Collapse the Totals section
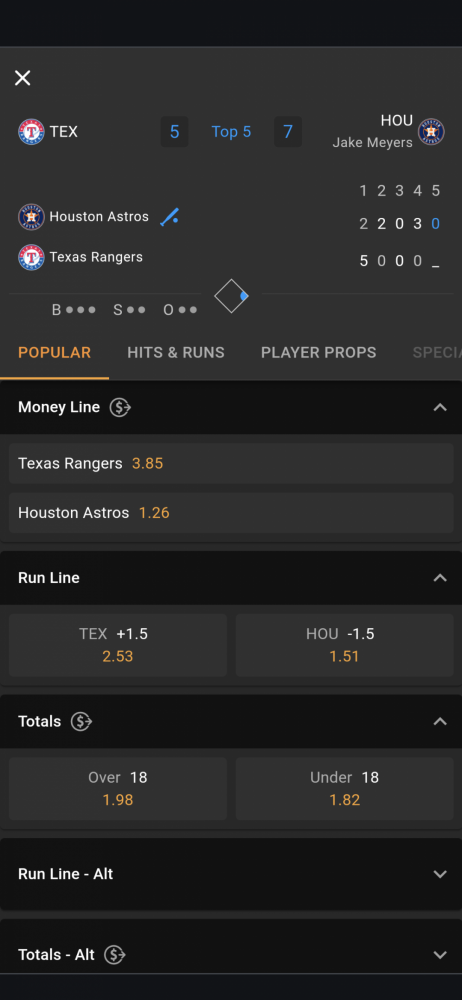 click(x=440, y=721)
